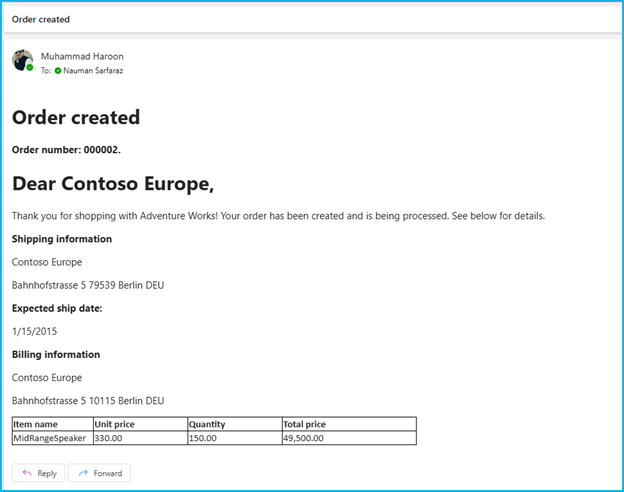Open sender name Muhammad Haroon

[82, 56]
